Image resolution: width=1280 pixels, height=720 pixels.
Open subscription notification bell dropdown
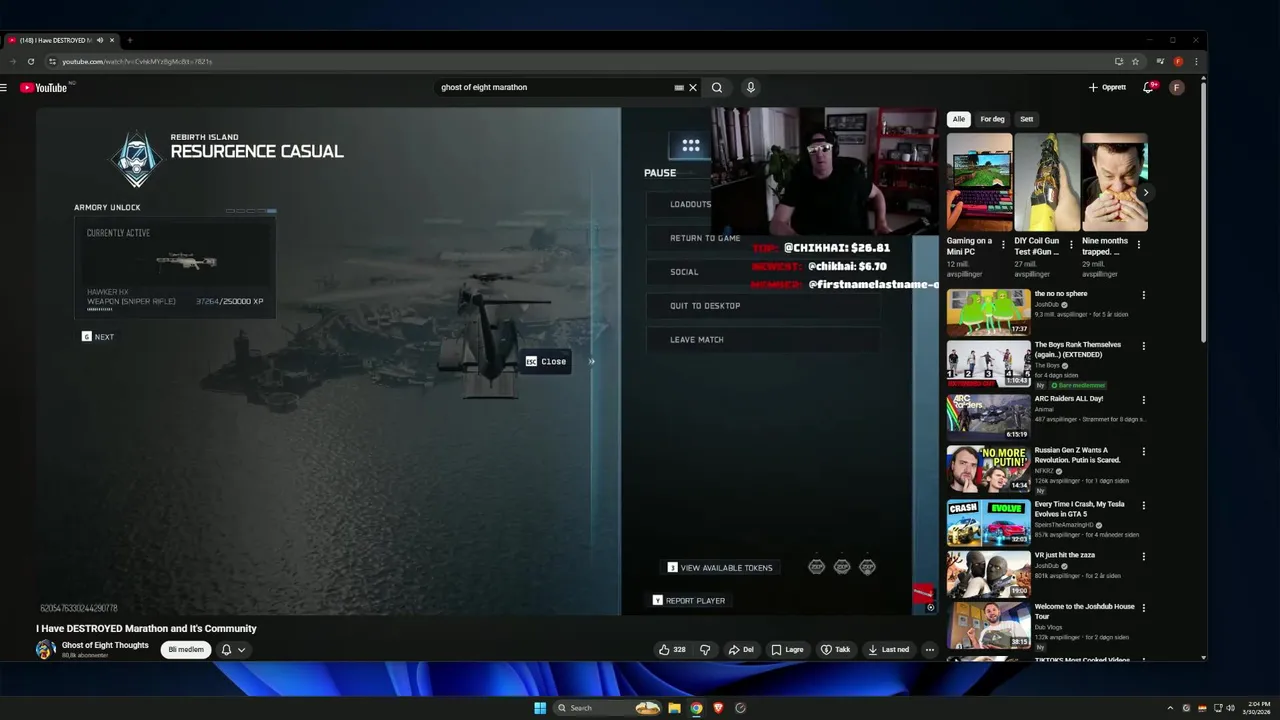click(233, 650)
